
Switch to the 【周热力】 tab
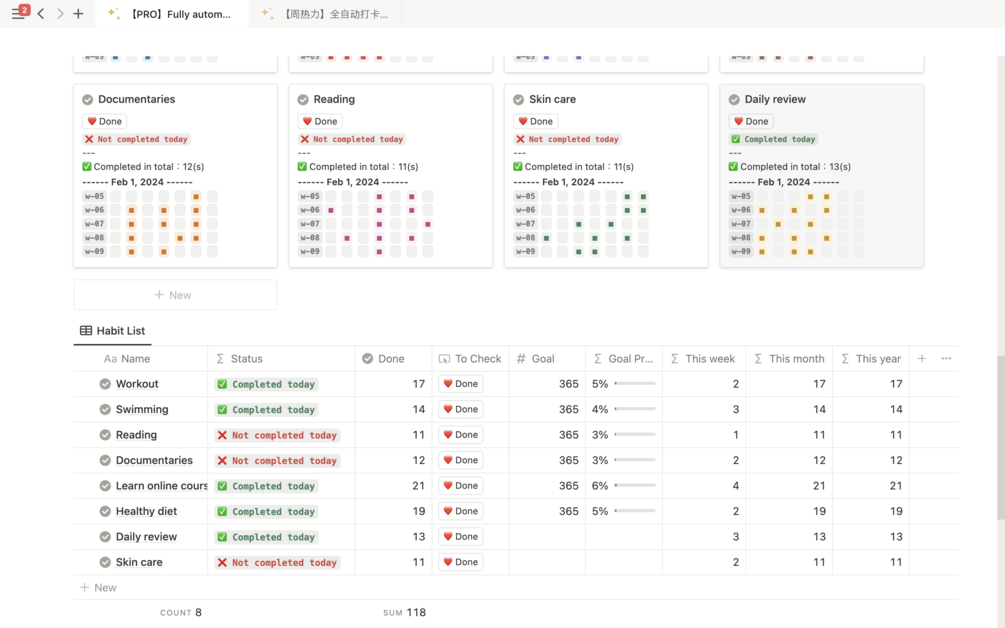[x=326, y=13]
